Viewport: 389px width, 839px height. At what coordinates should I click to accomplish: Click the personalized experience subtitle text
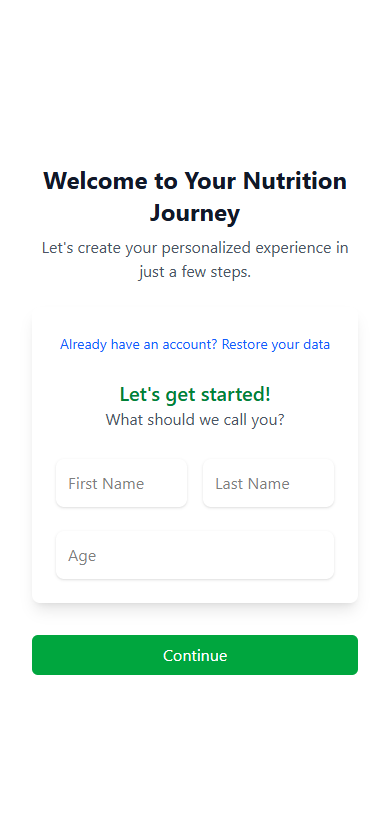pos(195,260)
